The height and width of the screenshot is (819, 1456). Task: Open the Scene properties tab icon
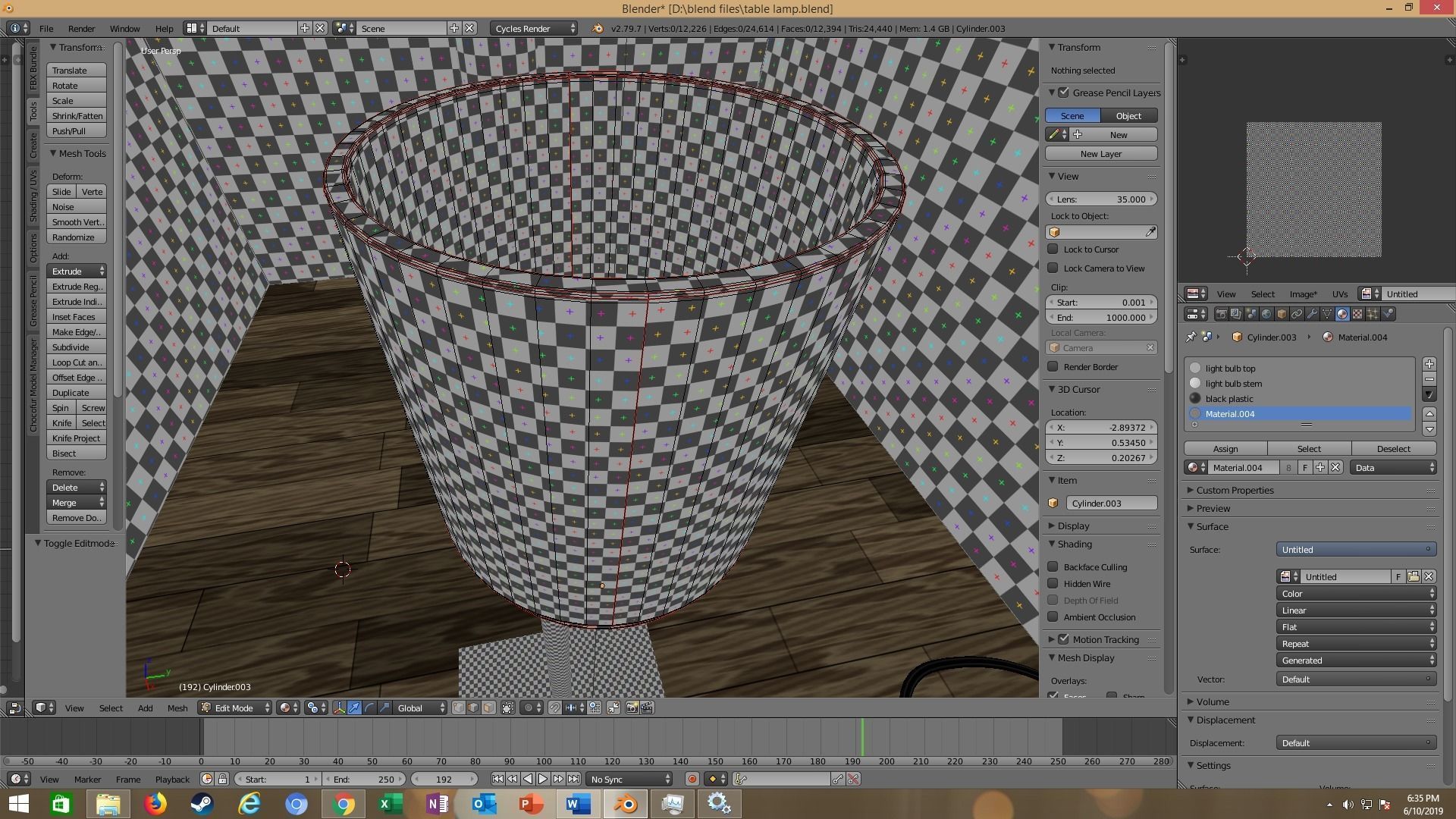(1251, 314)
